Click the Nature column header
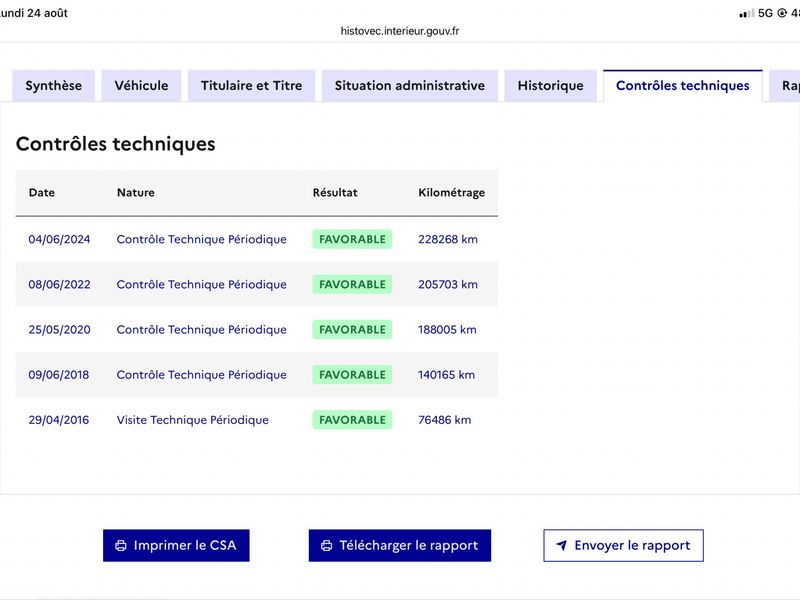 coord(136,192)
